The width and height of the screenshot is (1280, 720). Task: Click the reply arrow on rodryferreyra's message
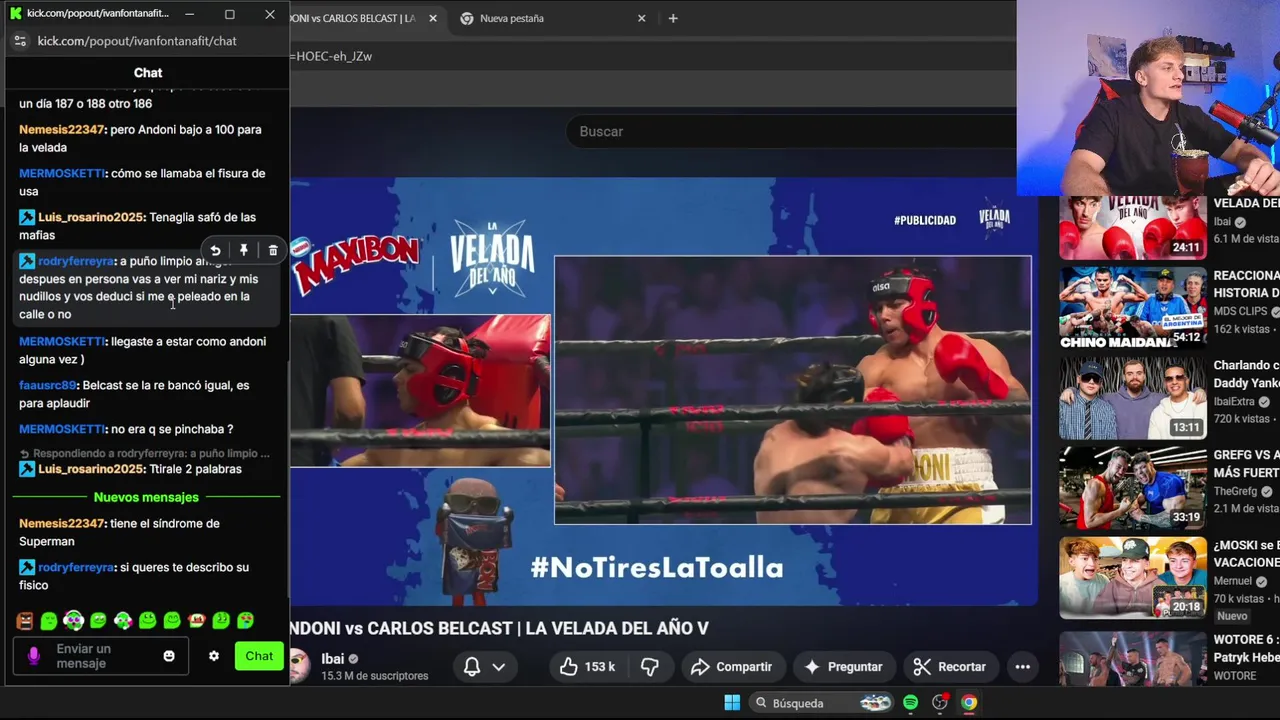point(215,251)
